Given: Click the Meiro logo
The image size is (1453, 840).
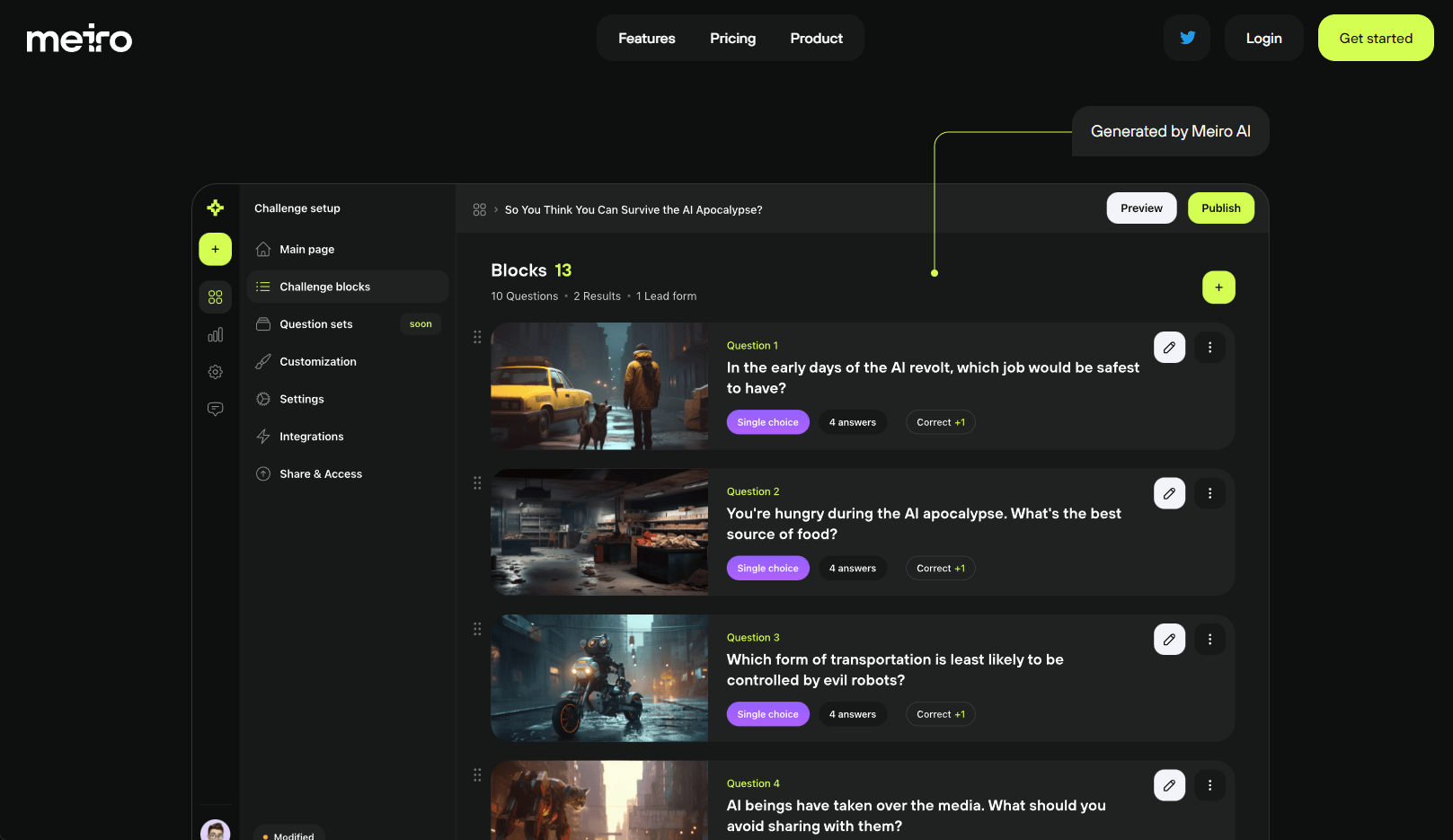Looking at the screenshot, I should (79, 39).
